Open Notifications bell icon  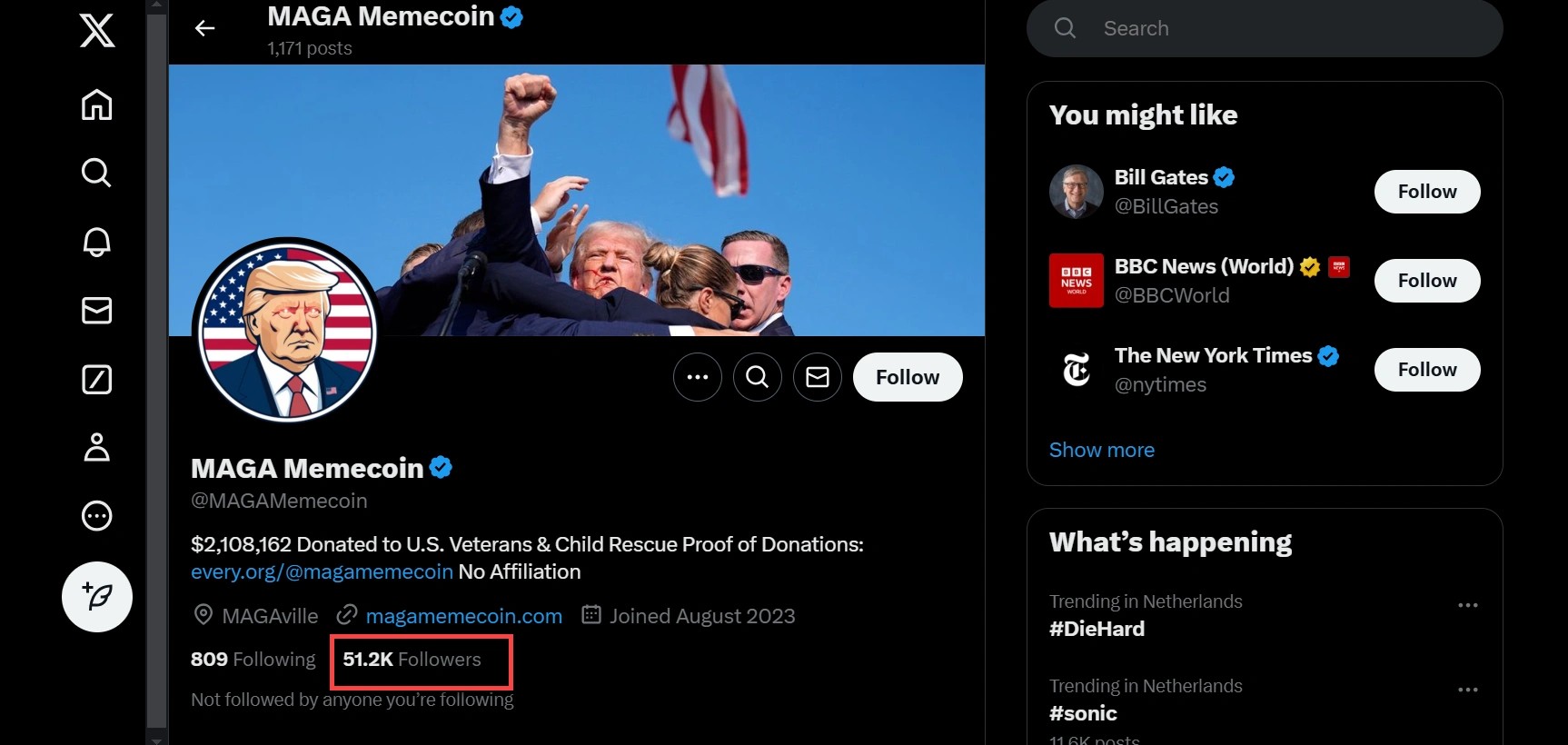96,242
